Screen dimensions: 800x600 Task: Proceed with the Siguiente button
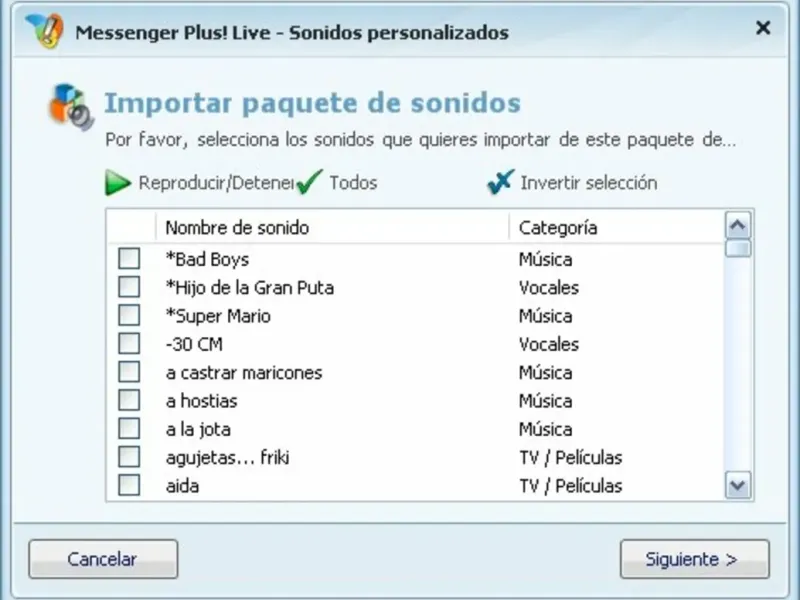pyautogui.click(x=694, y=559)
